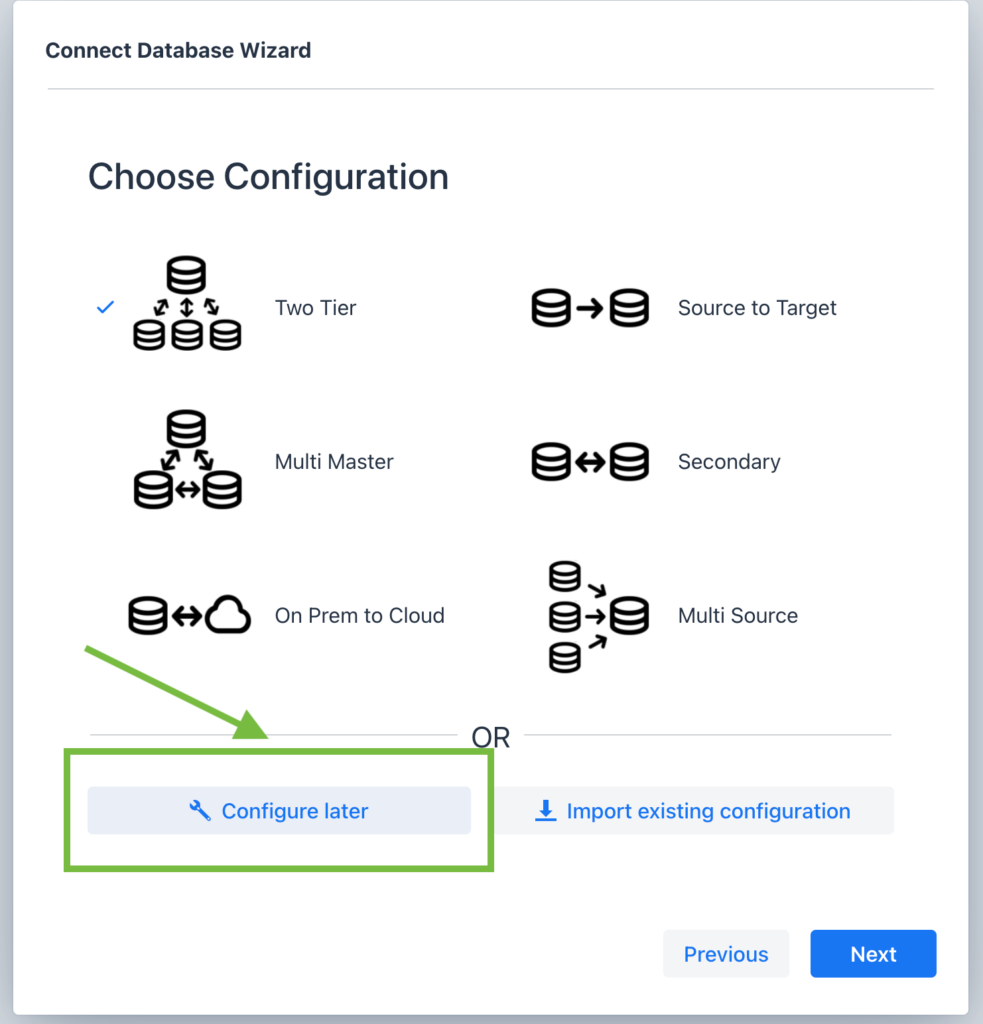The height and width of the screenshot is (1024, 983).
Task: Choose the Multi Master configuration option
Action: coord(334,461)
